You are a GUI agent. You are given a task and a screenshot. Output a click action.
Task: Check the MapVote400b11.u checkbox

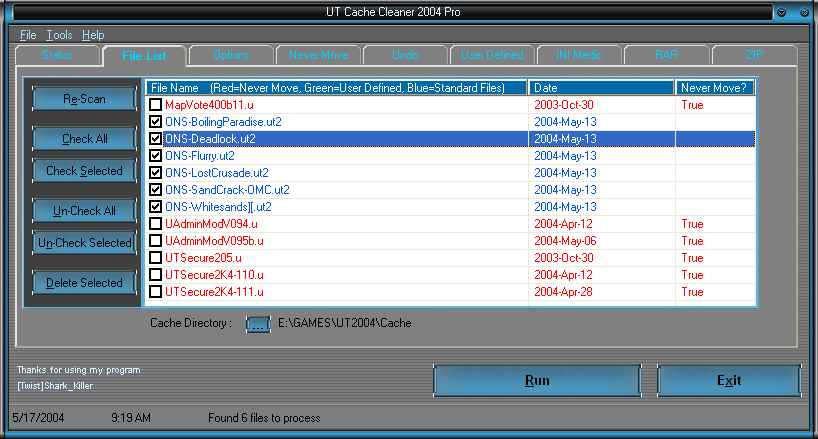point(155,105)
